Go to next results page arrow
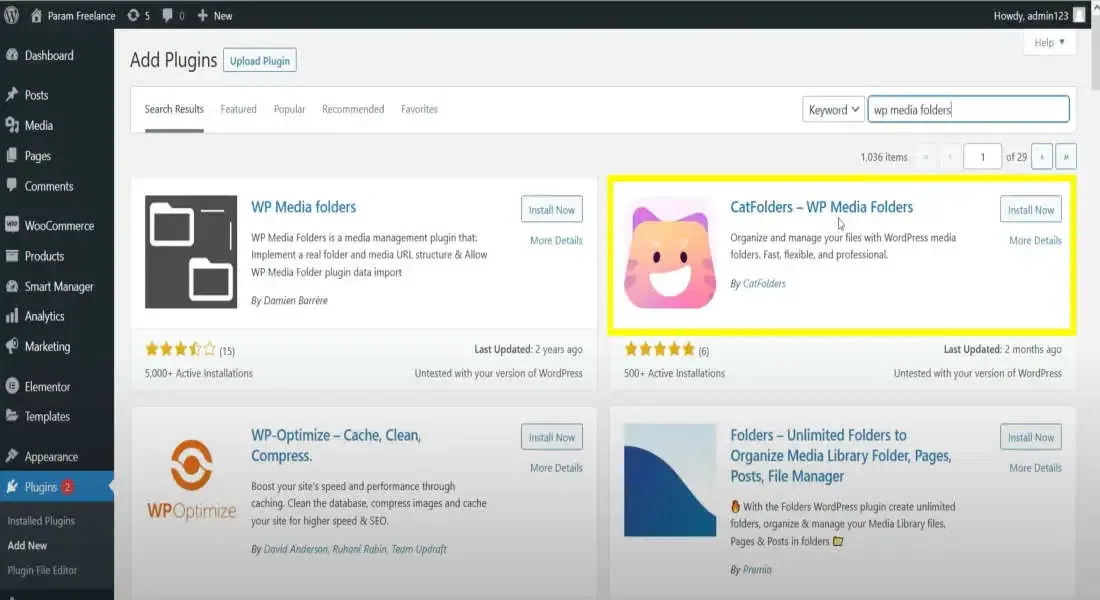The width and height of the screenshot is (1100, 600). [1042, 156]
